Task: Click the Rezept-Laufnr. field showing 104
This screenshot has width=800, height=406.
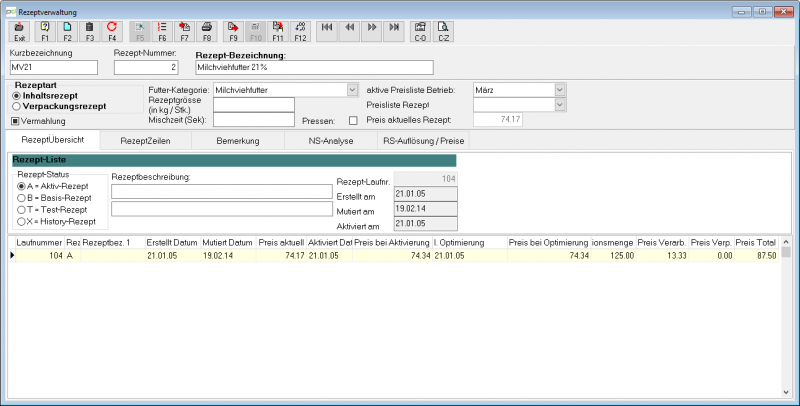Action: pyautogui.click(x=426, y=179)
